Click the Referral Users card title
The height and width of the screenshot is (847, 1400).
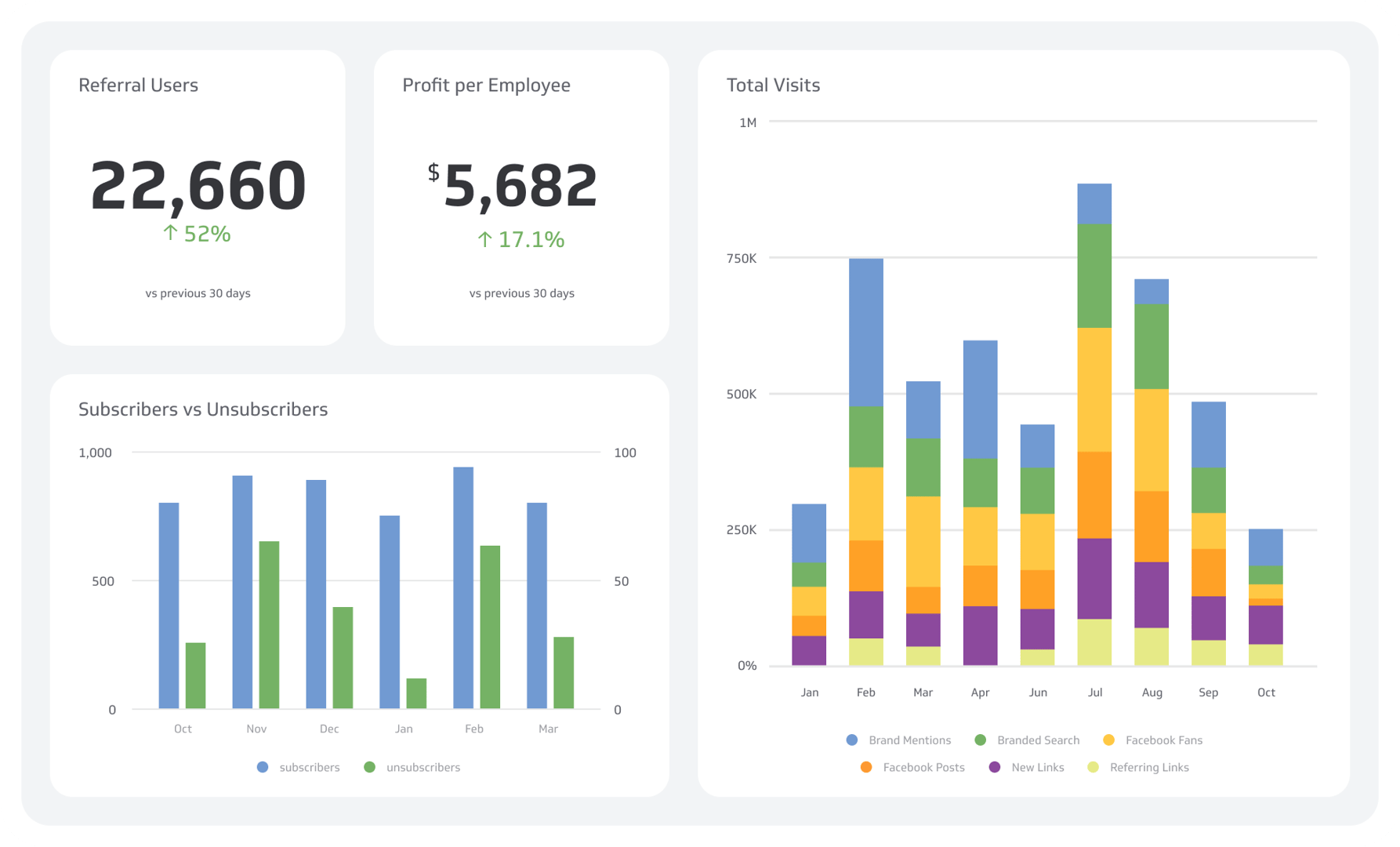point(138,85)
